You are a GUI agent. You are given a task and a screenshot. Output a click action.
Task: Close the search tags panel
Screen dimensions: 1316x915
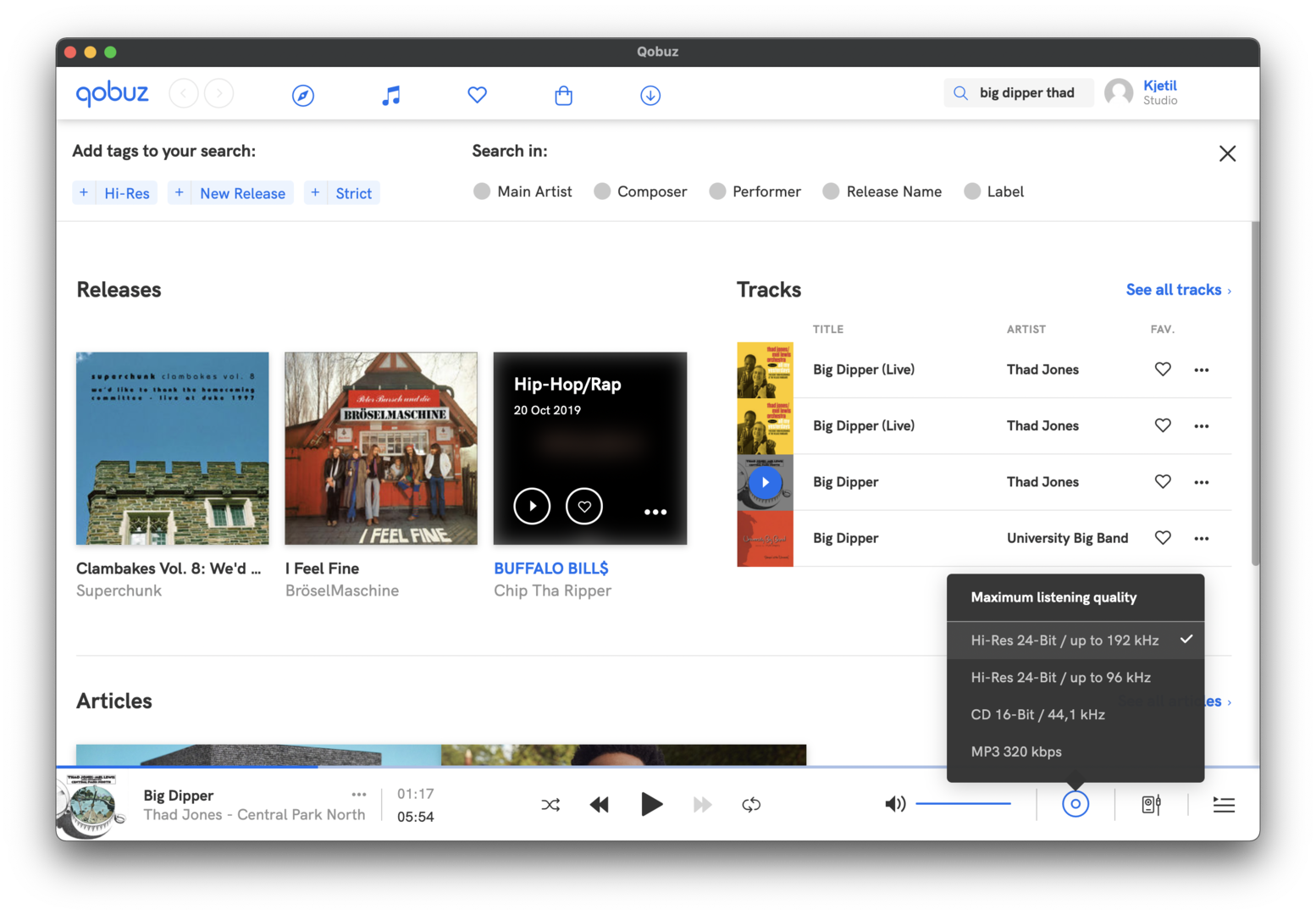pyautogui.click(x=1227, y=153)
